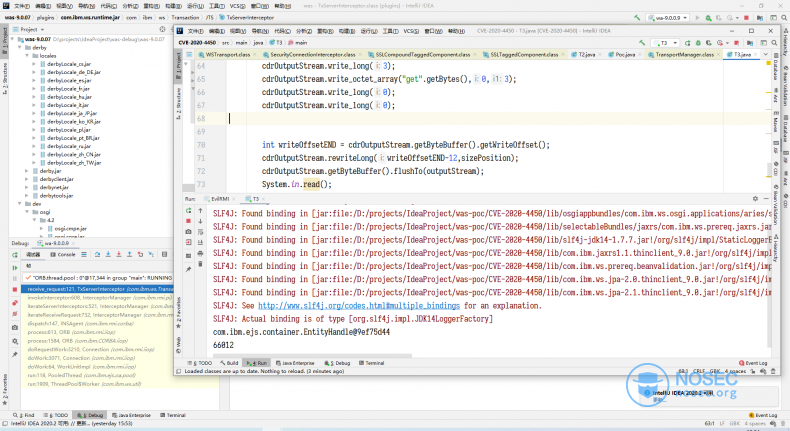The image size is (790, 431).
Task: Open VCS menu in front window
Action: click(411, 31)
